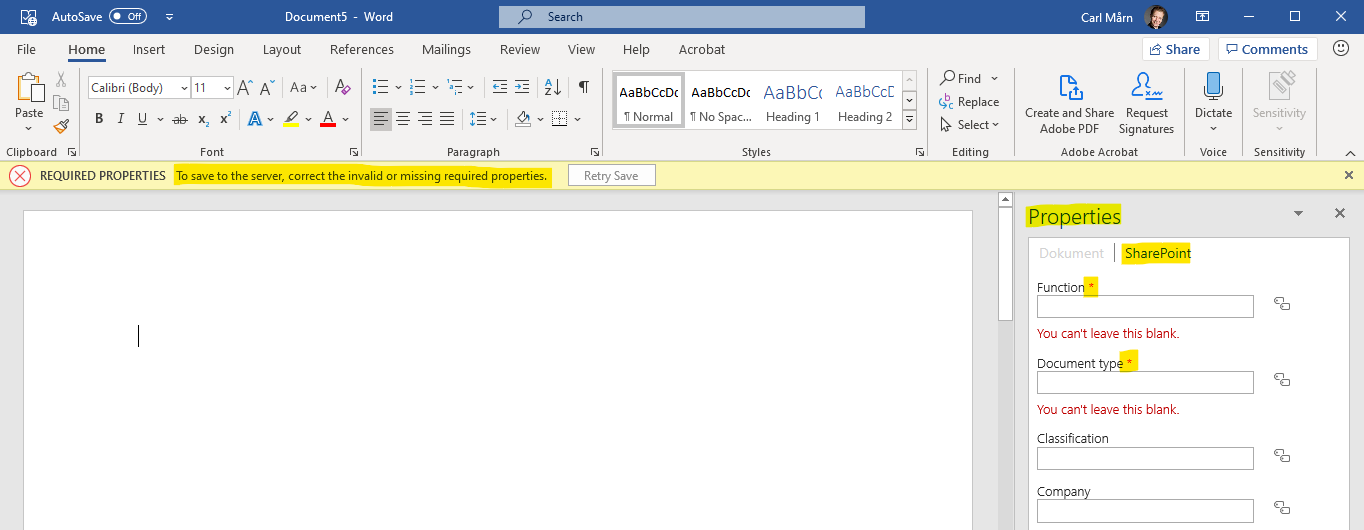Align text right
Viewport: 1364px width, 530px height.
coord(425,119)
